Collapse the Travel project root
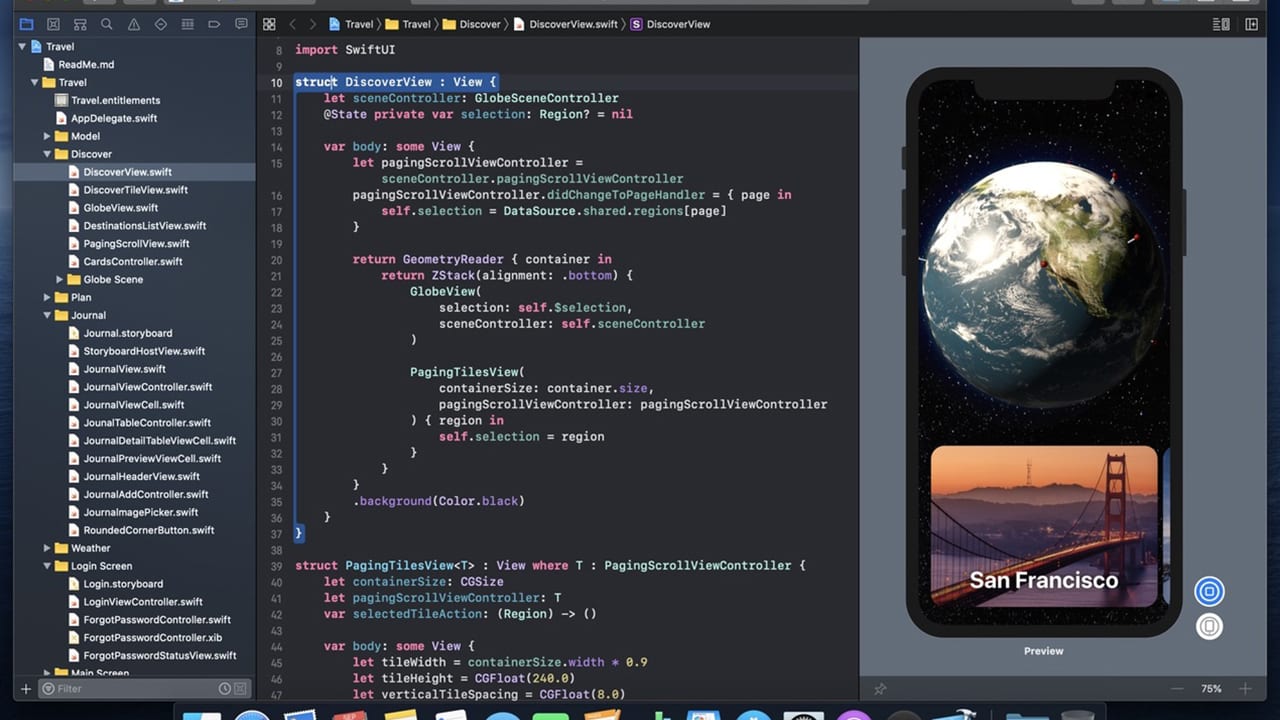 [22, 46]
